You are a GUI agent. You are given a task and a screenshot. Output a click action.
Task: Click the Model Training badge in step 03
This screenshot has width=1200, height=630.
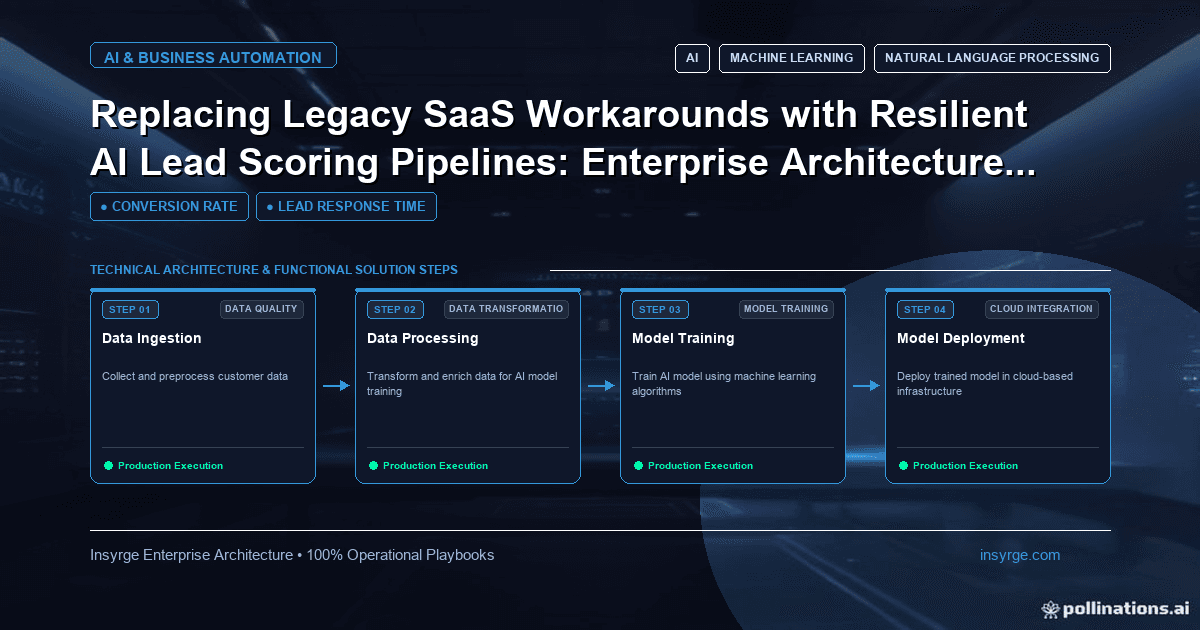[787, 309]
